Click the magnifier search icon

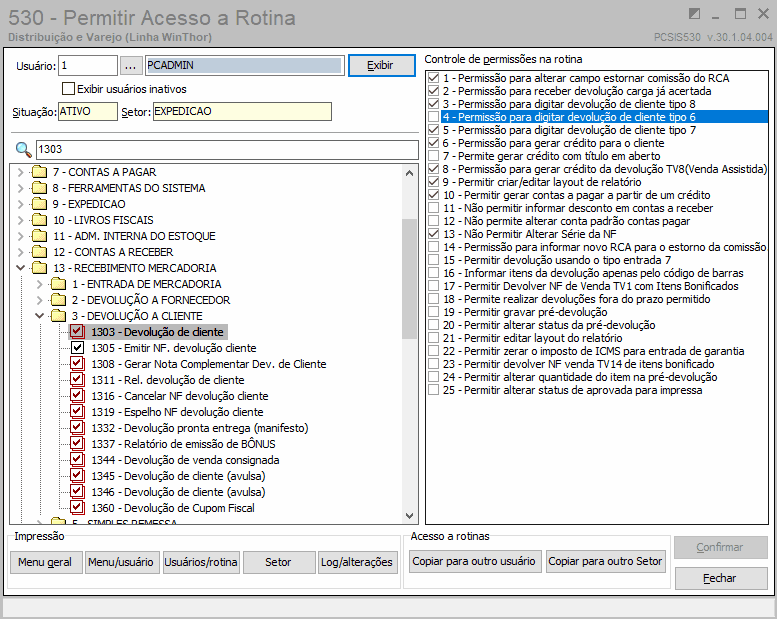(x=23, y=149)
